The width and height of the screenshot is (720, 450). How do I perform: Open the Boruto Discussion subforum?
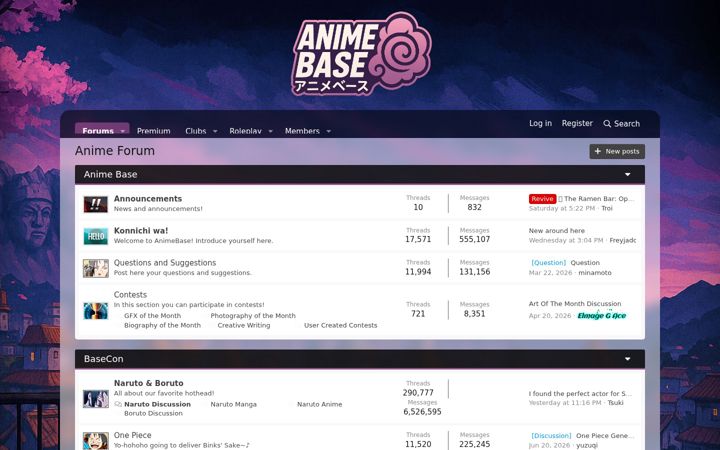tap(153, 413)
